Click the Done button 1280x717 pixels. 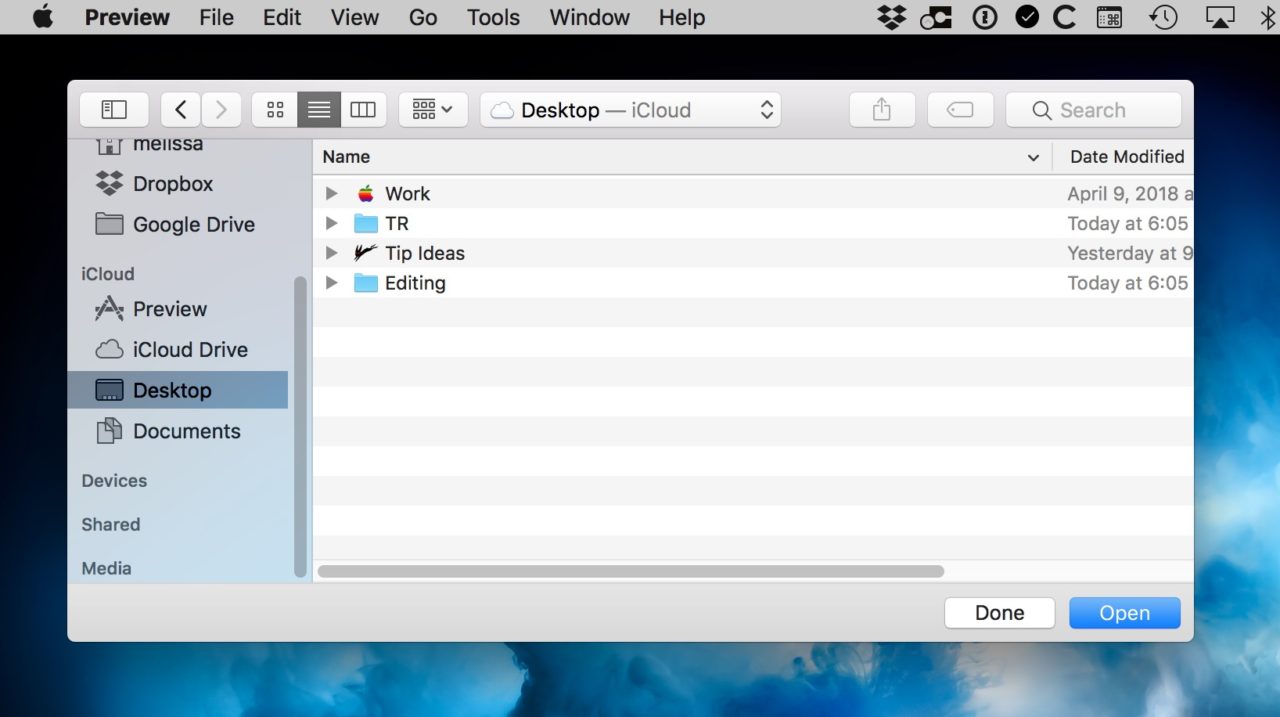pyautogui.click(x=1000, y=613)
